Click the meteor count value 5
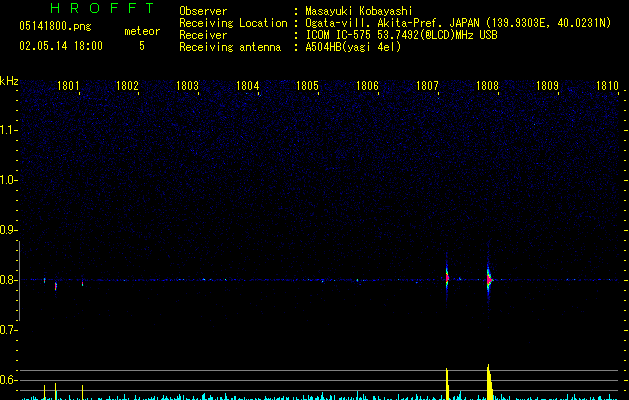The height and width of the screenshot is (400, 629). [142, 46]
